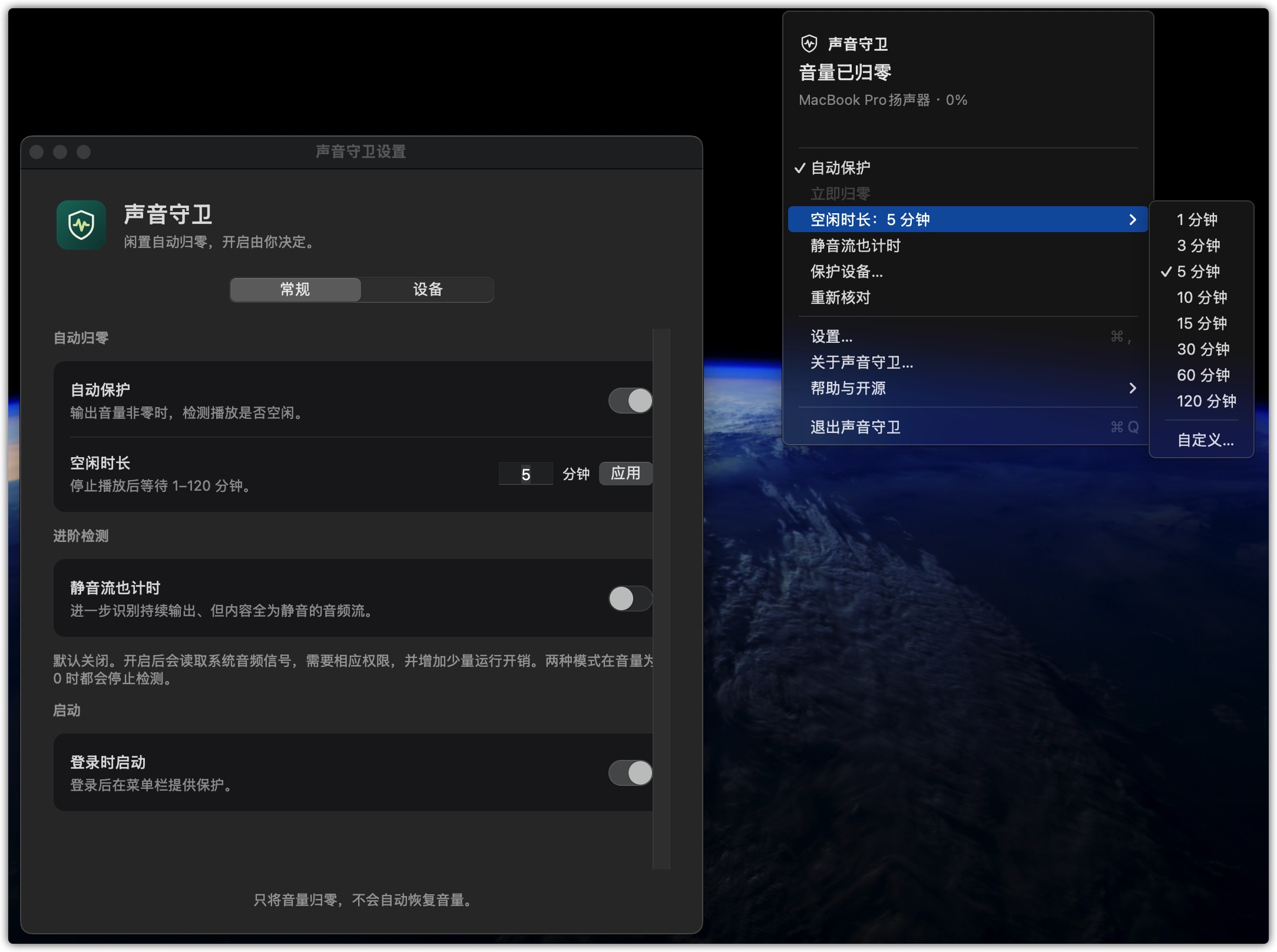Choose 30 分钟 idle duration

pyautogui.click(x=1200, y=349)
